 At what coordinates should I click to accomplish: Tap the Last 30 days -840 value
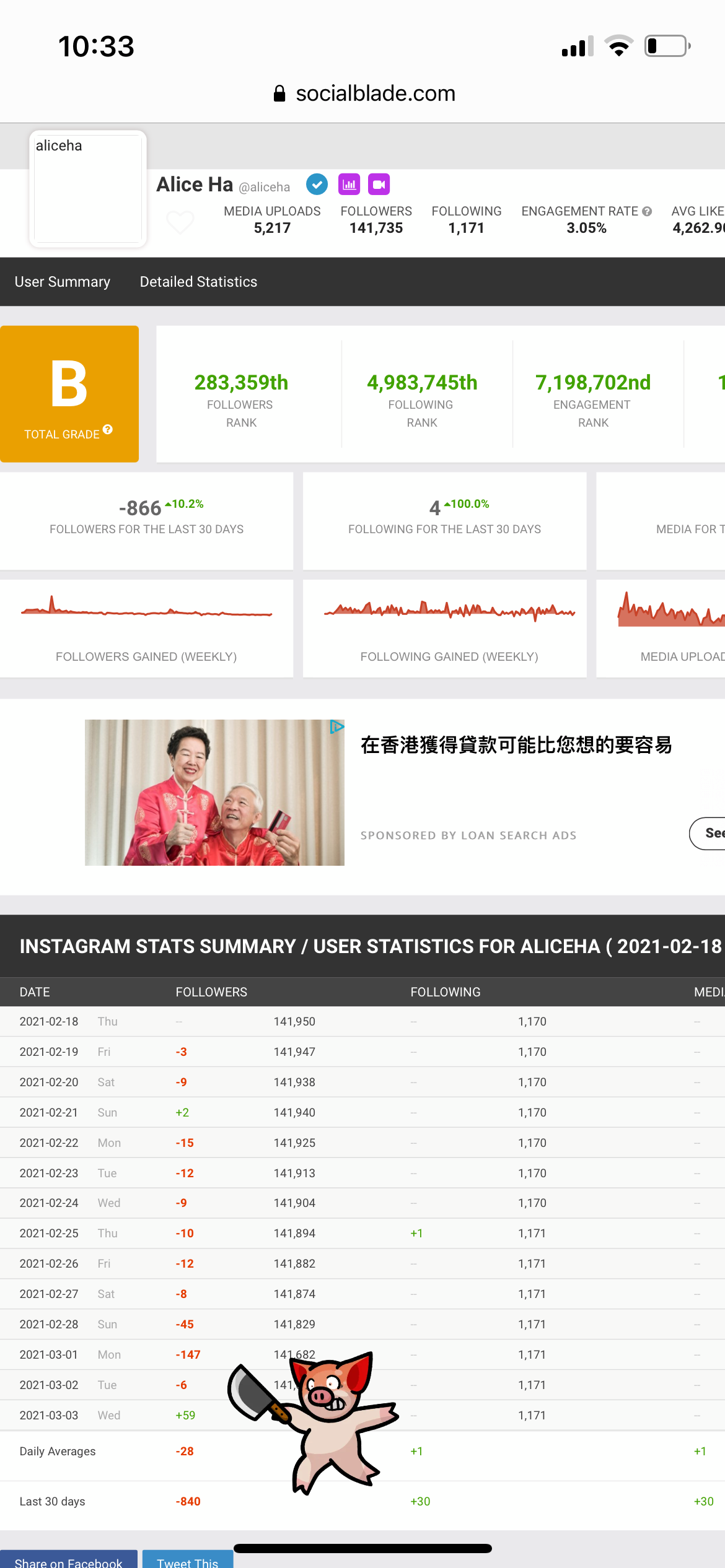tap(188, 1501)
